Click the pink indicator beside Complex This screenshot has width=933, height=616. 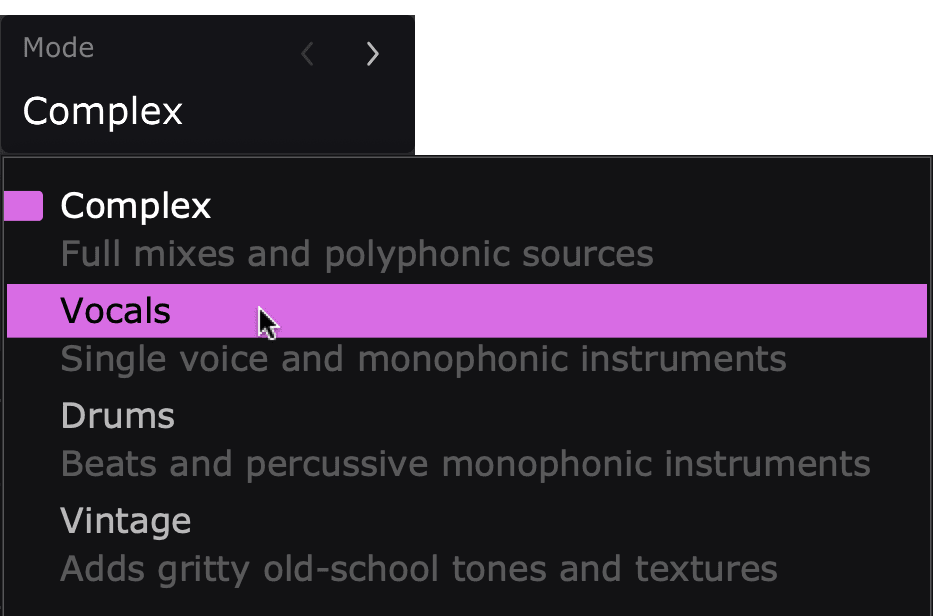click(x=24, y=206)
